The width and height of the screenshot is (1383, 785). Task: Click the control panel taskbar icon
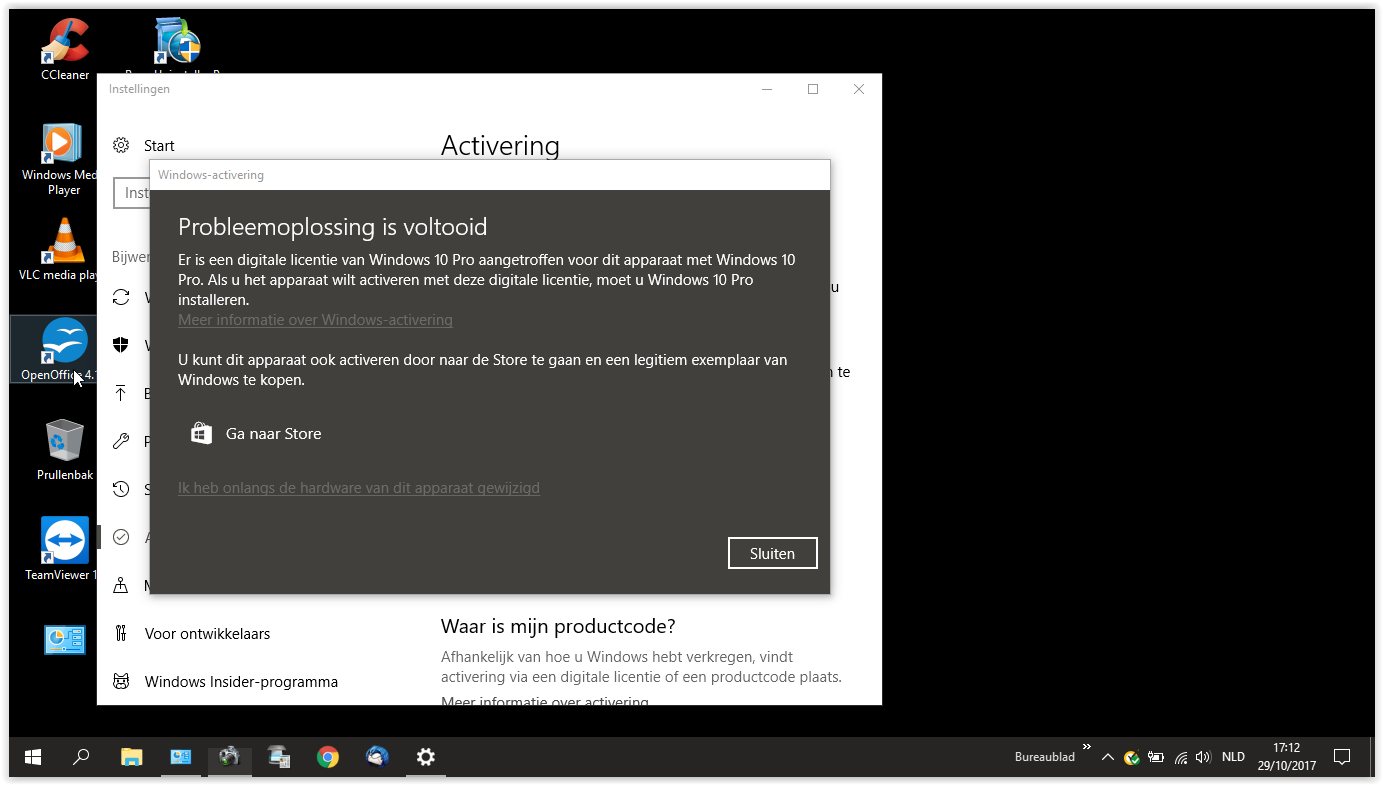[180, 757]
